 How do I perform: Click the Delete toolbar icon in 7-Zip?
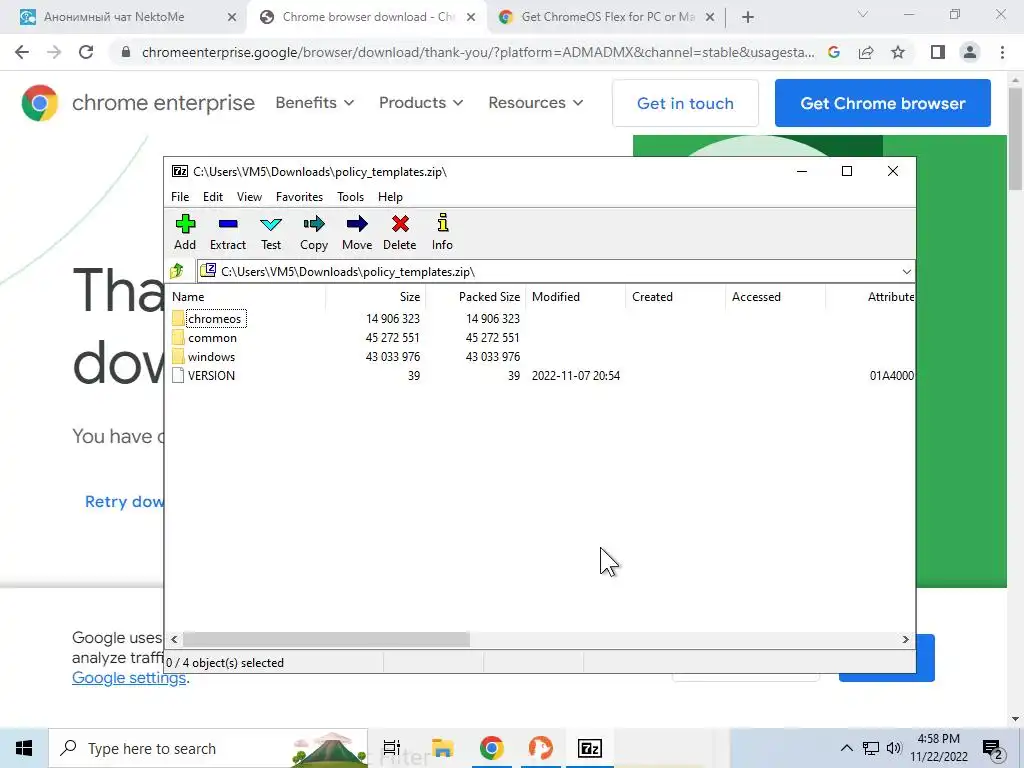400,232
